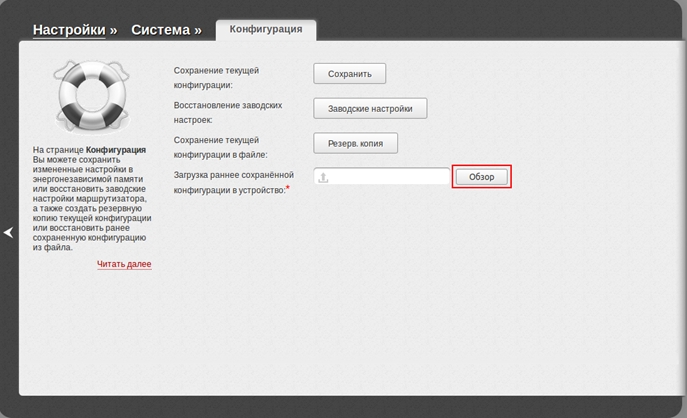
Task: Open file browser with Обзор button
Action: click(x=482, y=177)
